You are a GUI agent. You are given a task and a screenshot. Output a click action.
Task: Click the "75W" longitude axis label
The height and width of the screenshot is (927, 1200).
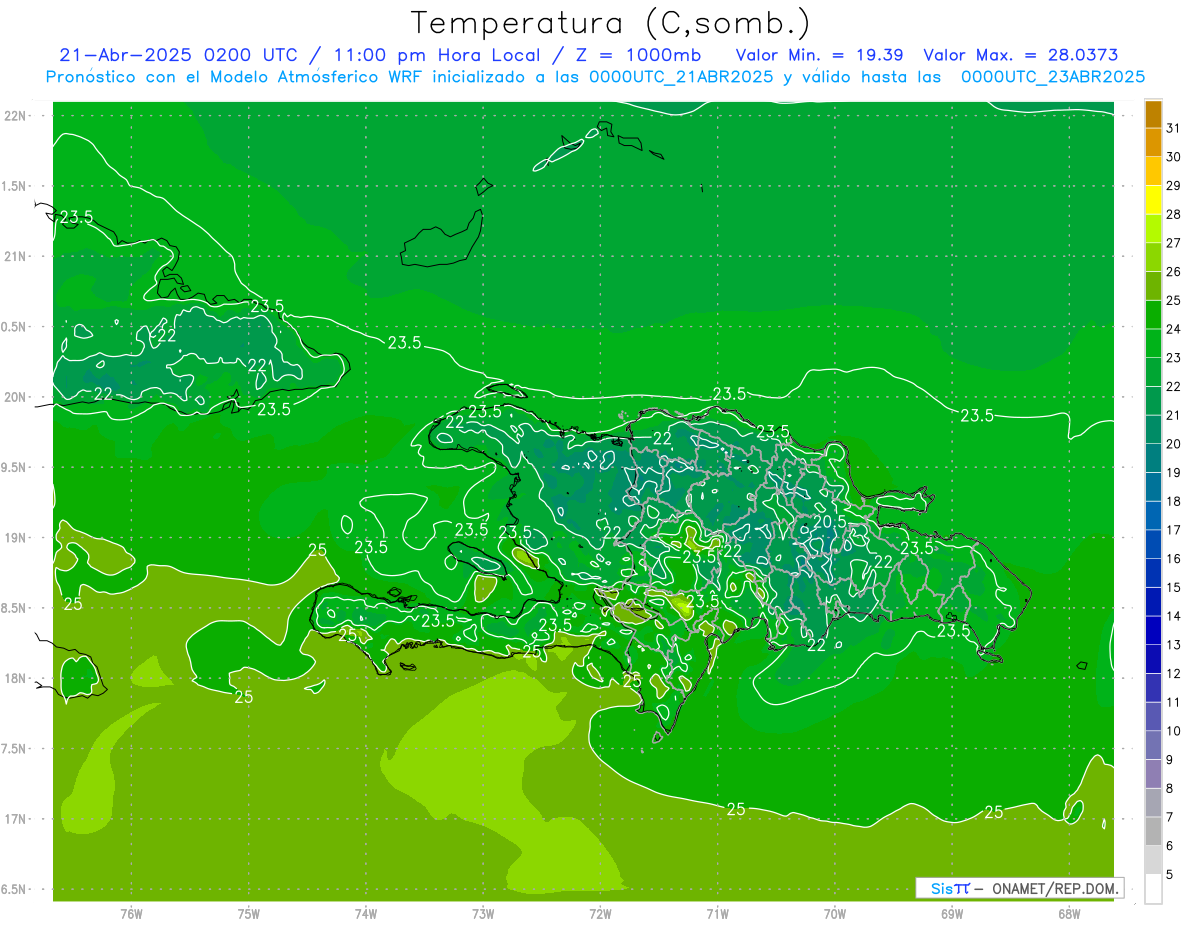(248, 914)
